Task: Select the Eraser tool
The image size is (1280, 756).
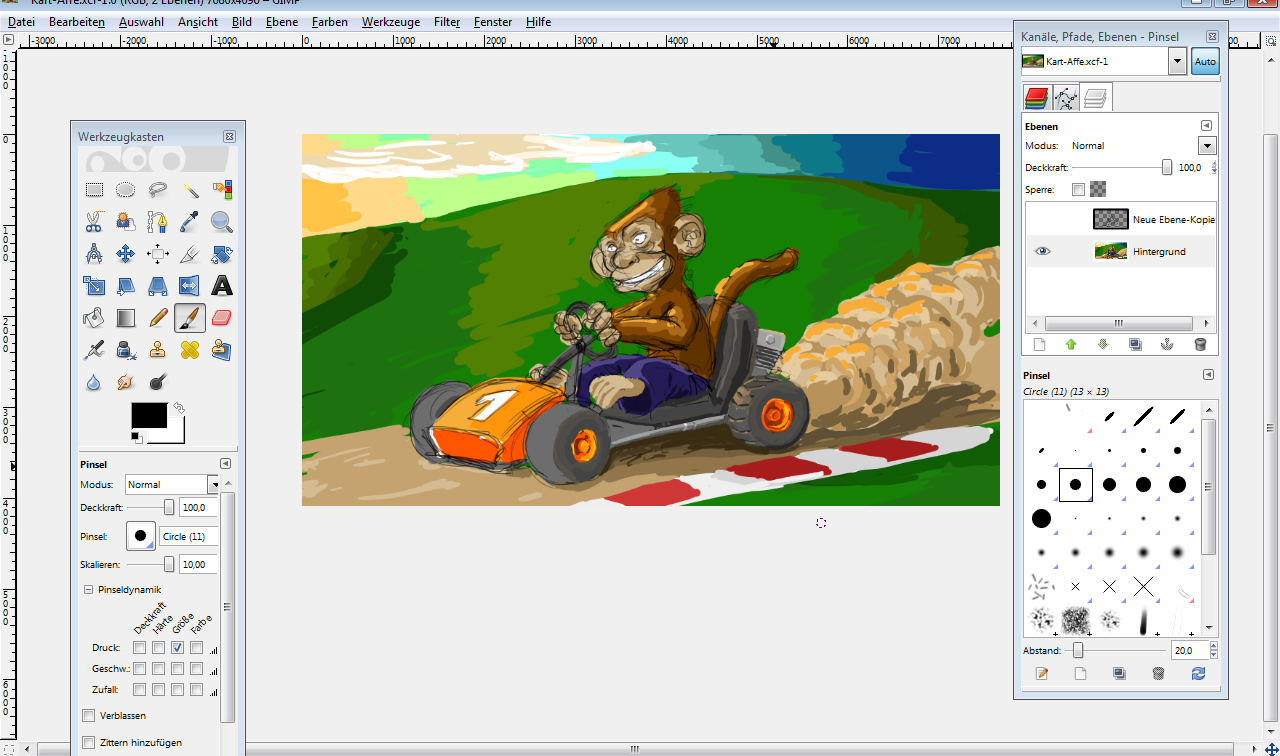Action: point(222,318)
